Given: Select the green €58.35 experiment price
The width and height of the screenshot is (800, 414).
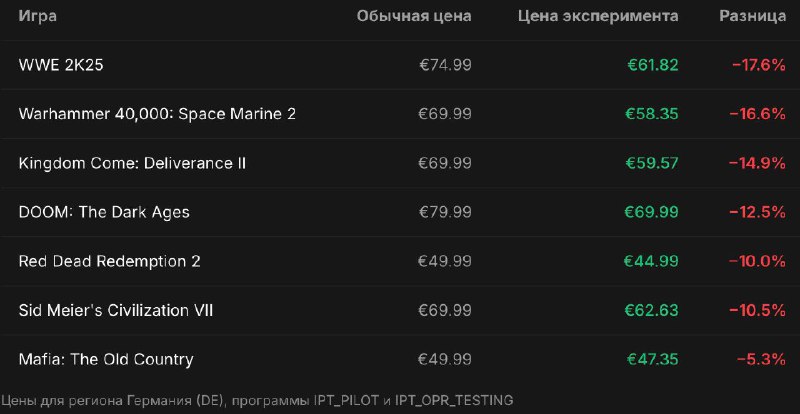Looking at the screenshot, I should pos(652,114).
